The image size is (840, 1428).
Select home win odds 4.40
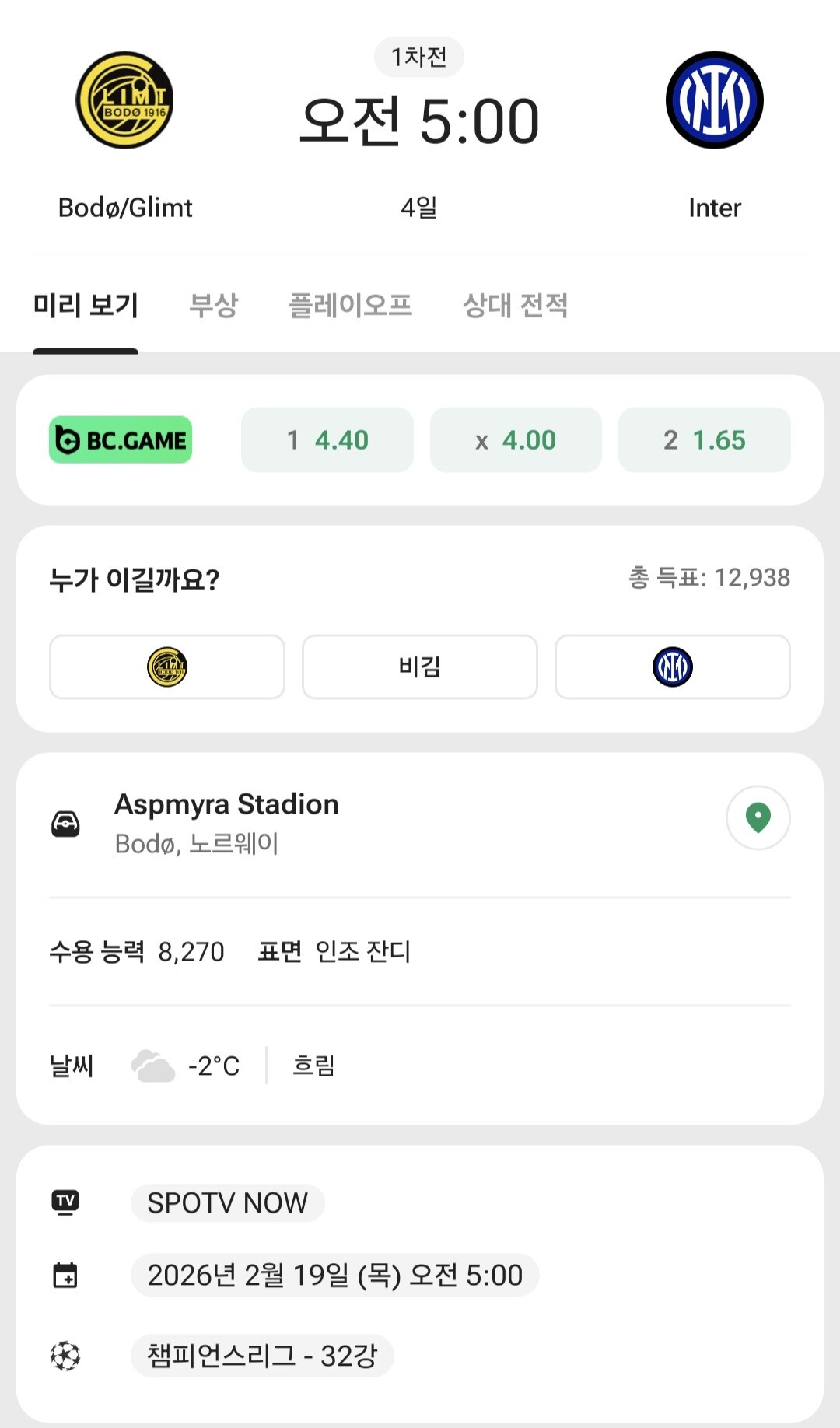click(327, 440)
